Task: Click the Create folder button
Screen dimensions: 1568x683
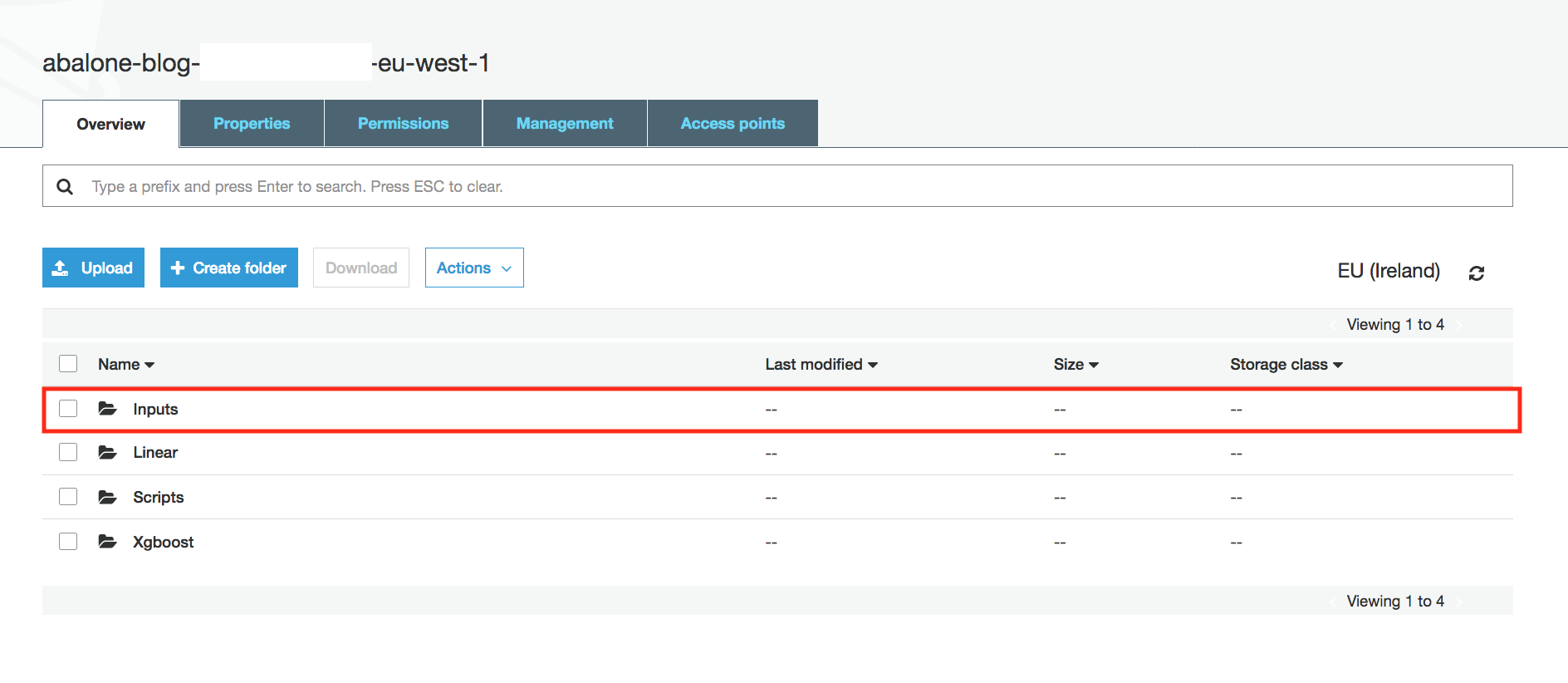Action: (x=229, y=268)
